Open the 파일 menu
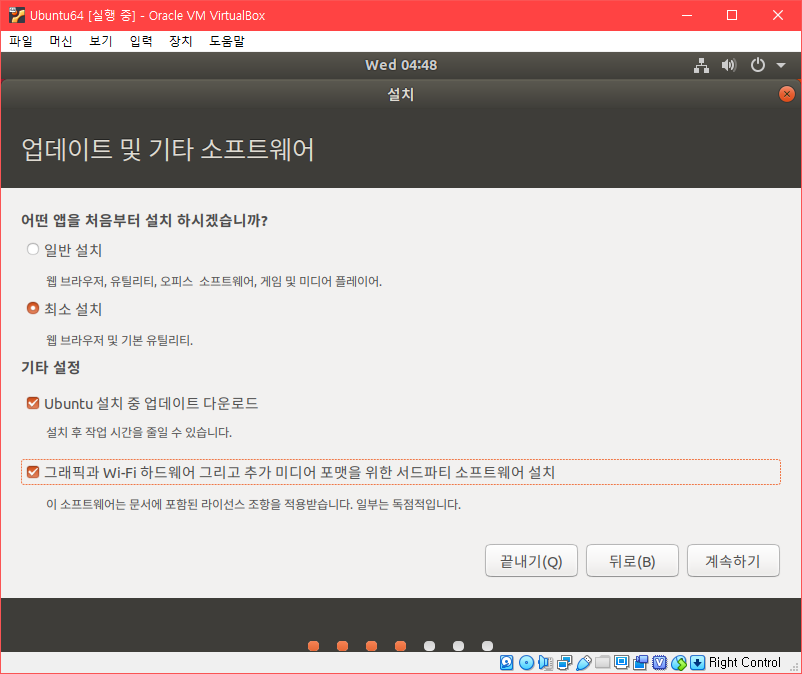 pos(21,41)
